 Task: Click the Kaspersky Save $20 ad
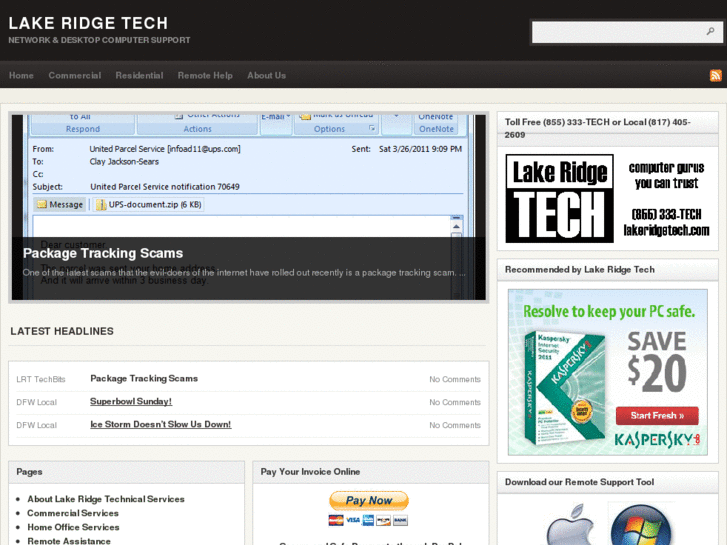click(x=608, y=372)
